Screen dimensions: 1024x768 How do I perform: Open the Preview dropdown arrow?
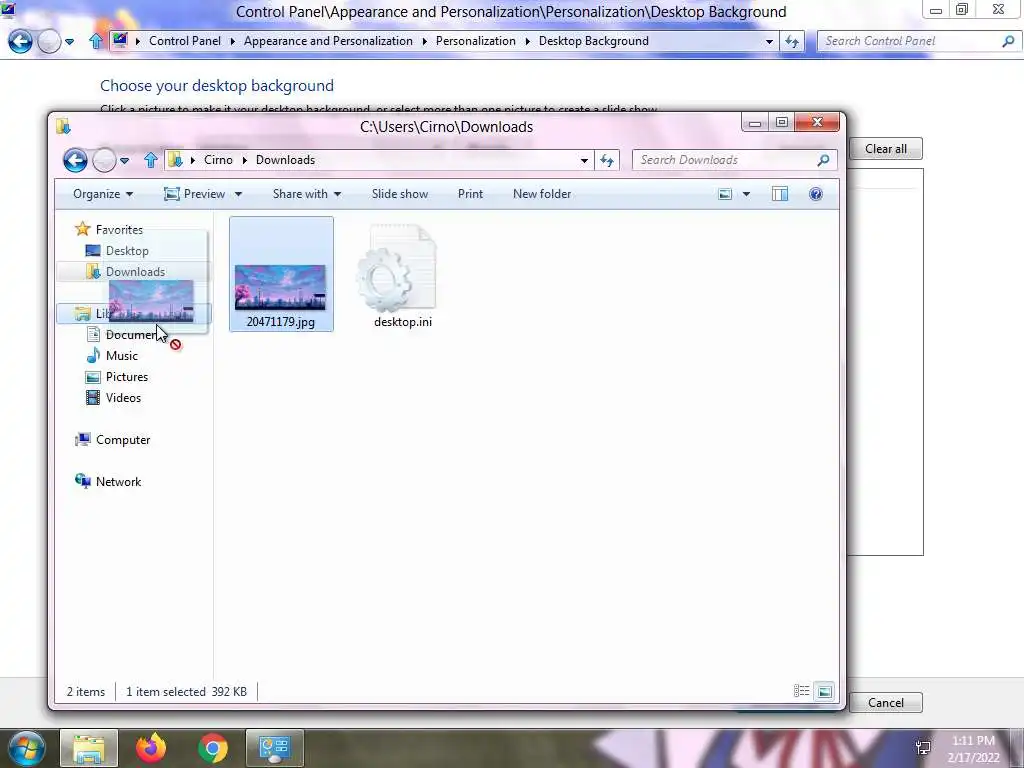(238, 195)
